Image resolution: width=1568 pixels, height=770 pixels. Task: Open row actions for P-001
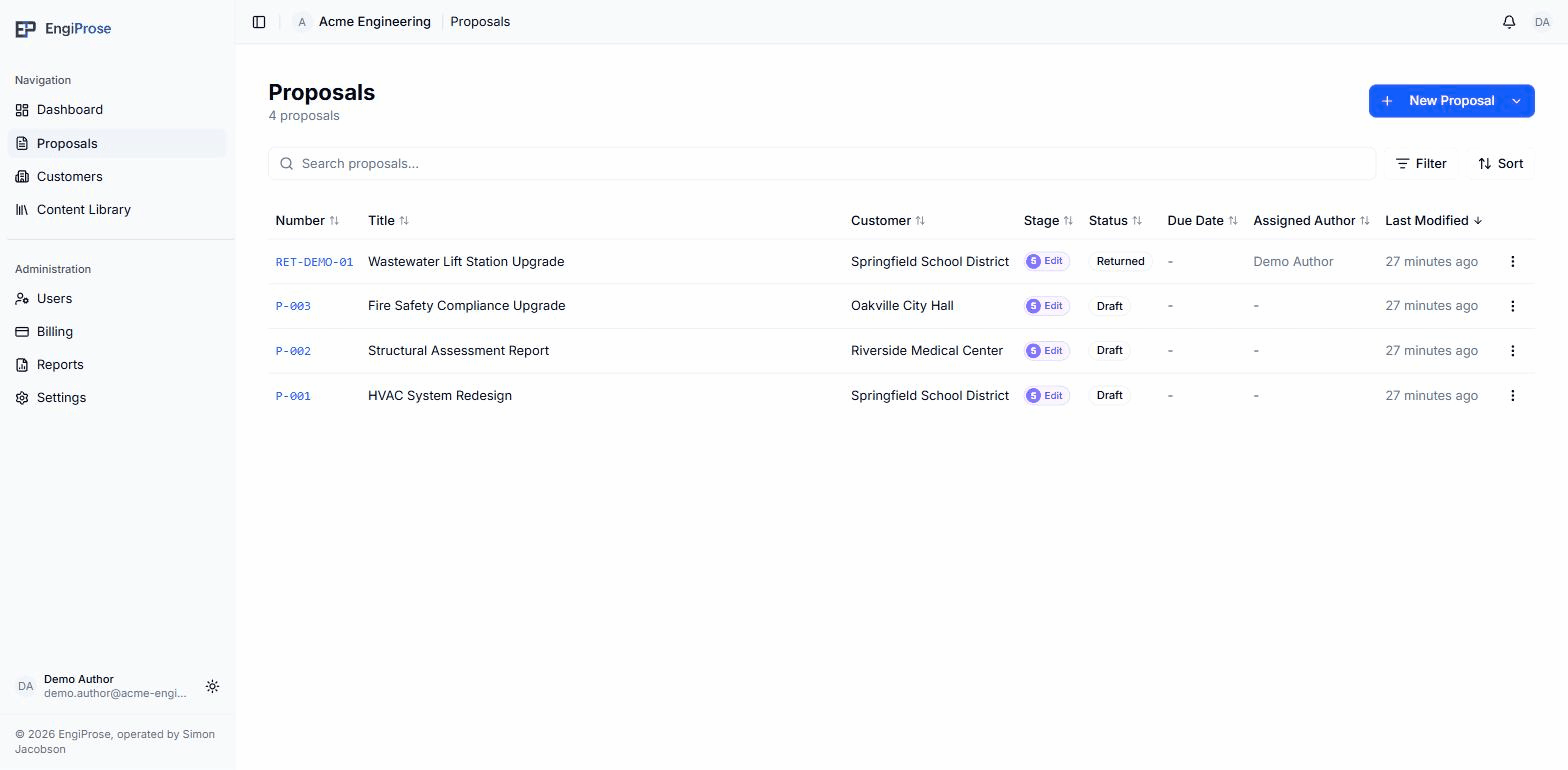pyautogui.click(x=1512, y=396)
